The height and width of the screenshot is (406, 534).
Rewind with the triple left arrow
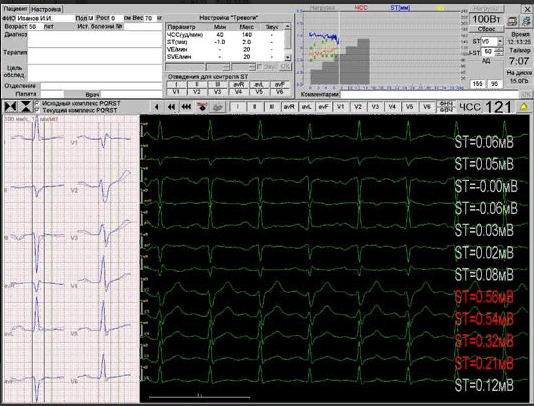coord(186,107)
